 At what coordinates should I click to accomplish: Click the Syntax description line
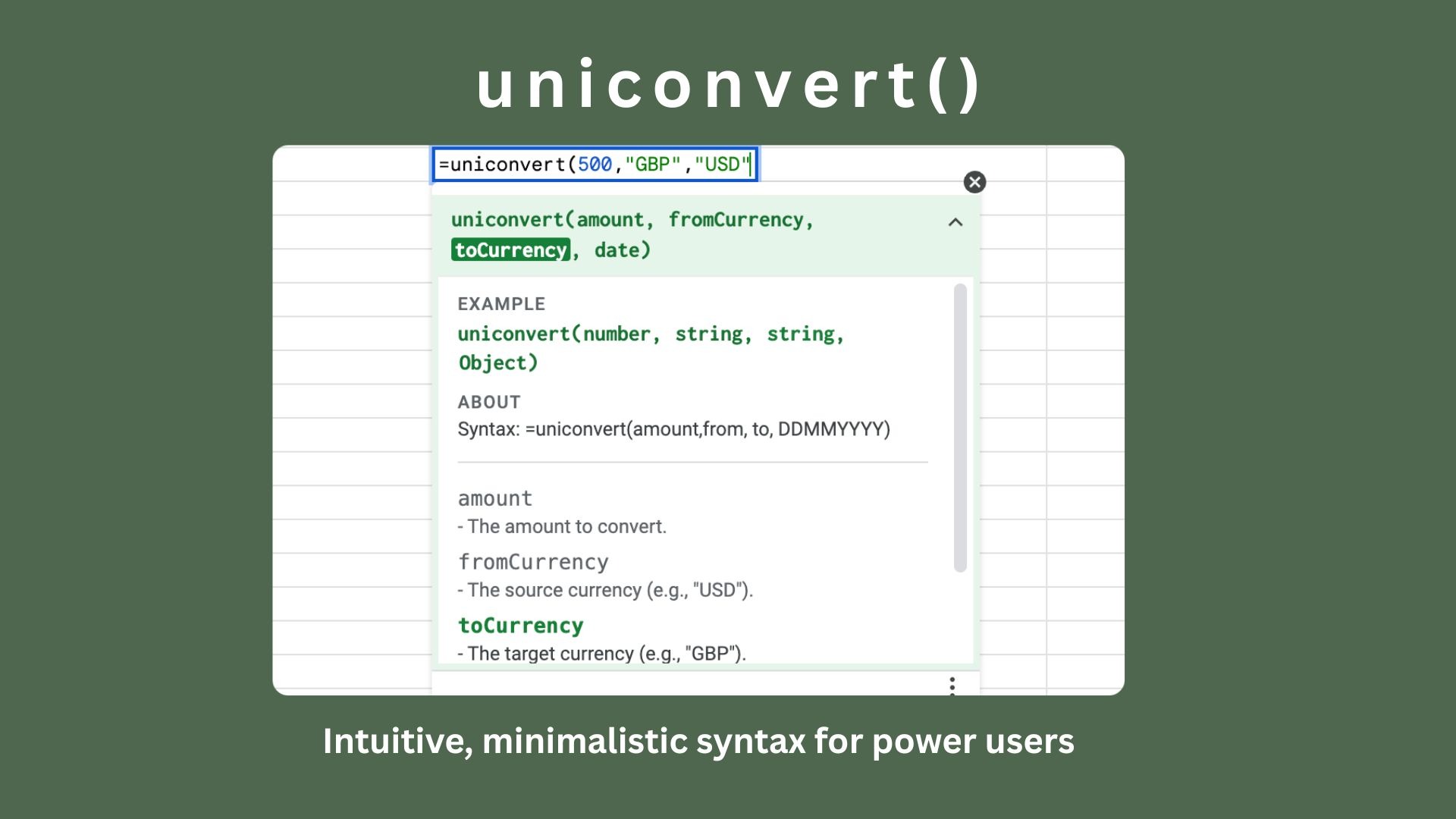click(x=673, y=429)
